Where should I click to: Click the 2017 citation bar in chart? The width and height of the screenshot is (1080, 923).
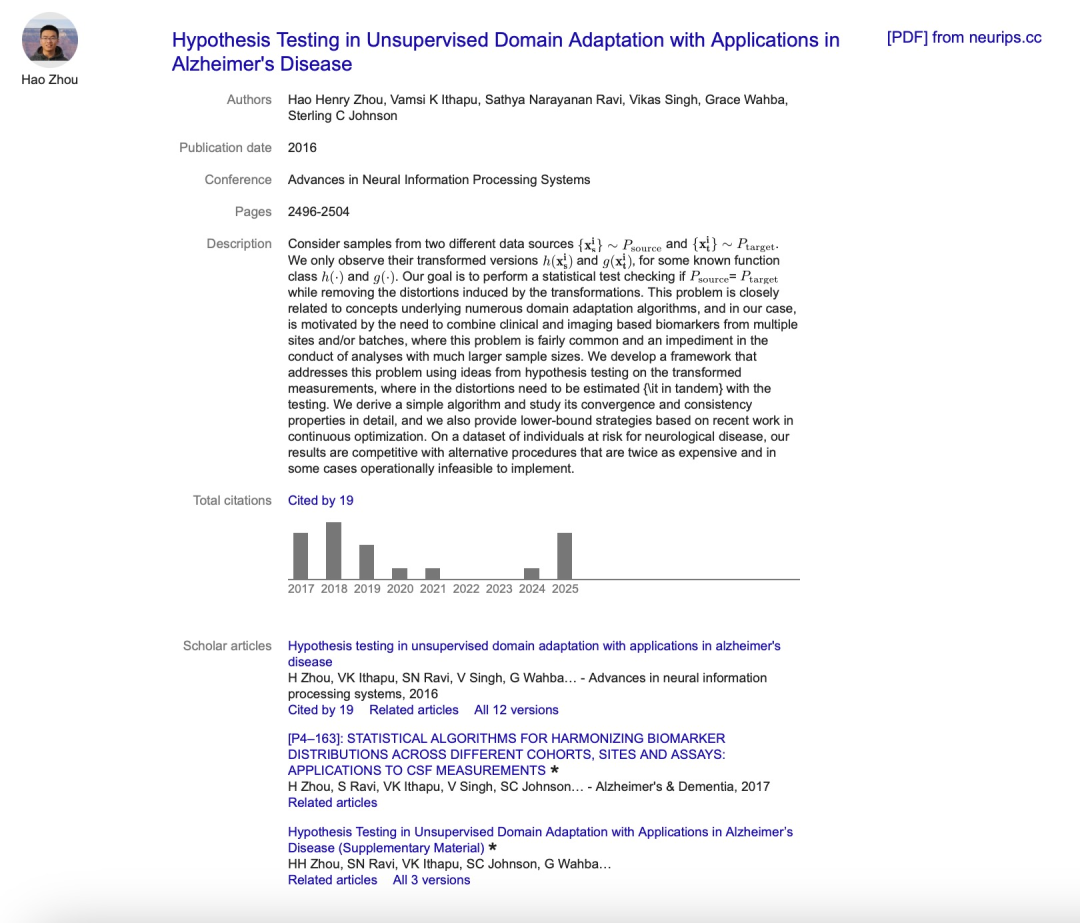point(300,556)
